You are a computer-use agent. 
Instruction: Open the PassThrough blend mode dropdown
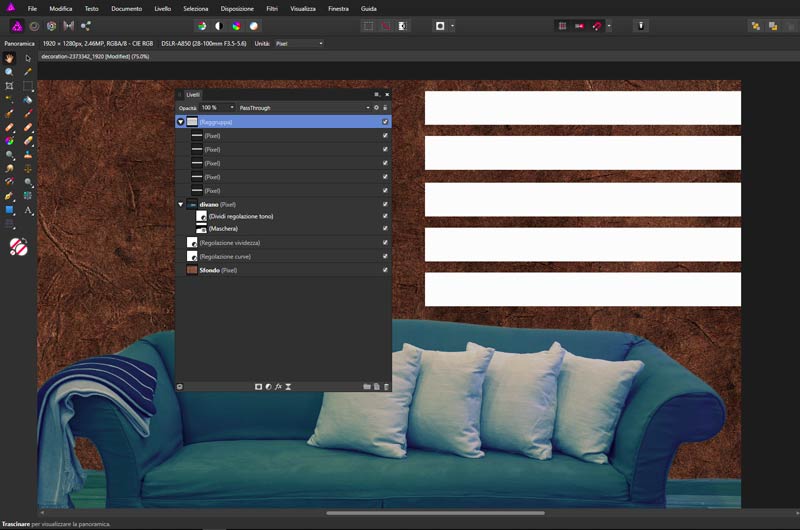(304, 108)
